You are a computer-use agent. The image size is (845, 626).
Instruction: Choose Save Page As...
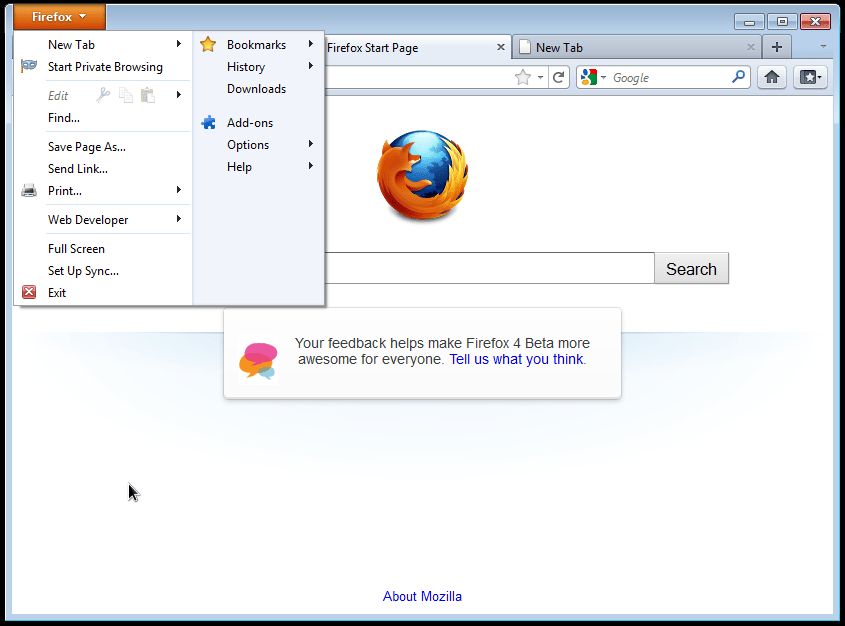(x=87, y=147)
